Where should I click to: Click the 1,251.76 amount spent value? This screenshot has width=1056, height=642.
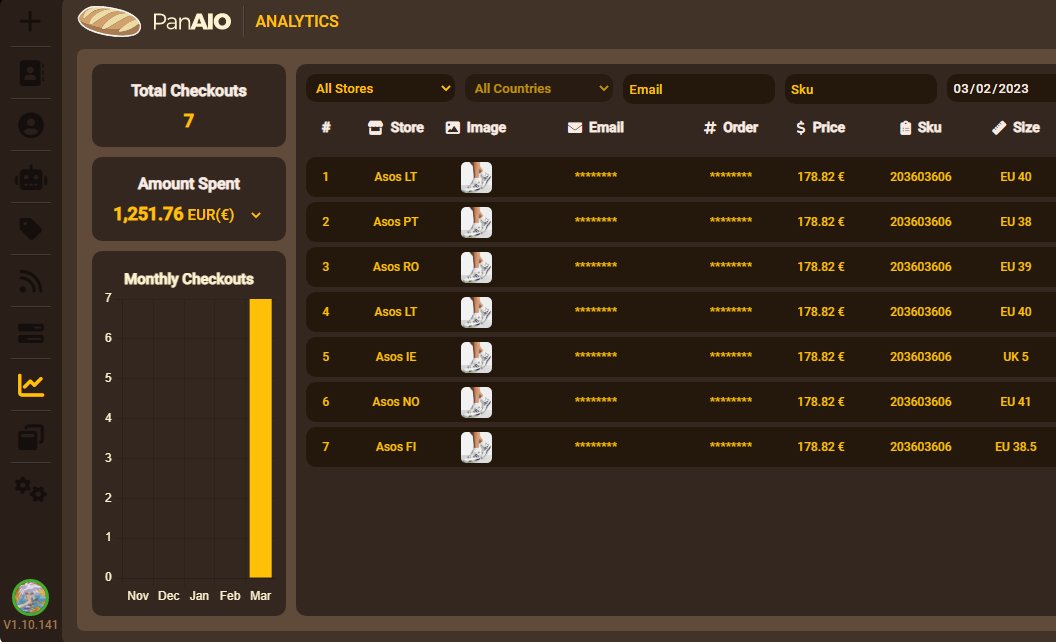[x=148, y=214]
